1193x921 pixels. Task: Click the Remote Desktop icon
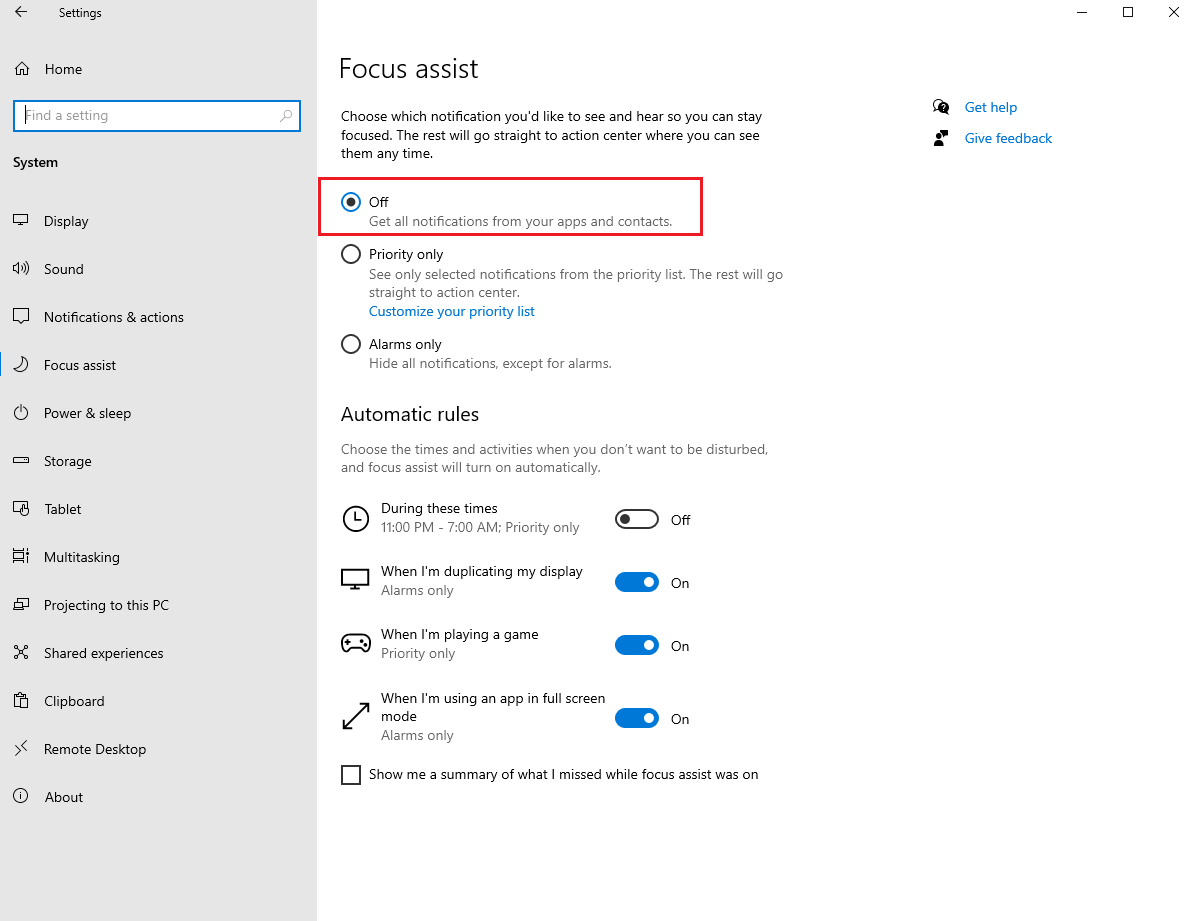tap(21, 748)
